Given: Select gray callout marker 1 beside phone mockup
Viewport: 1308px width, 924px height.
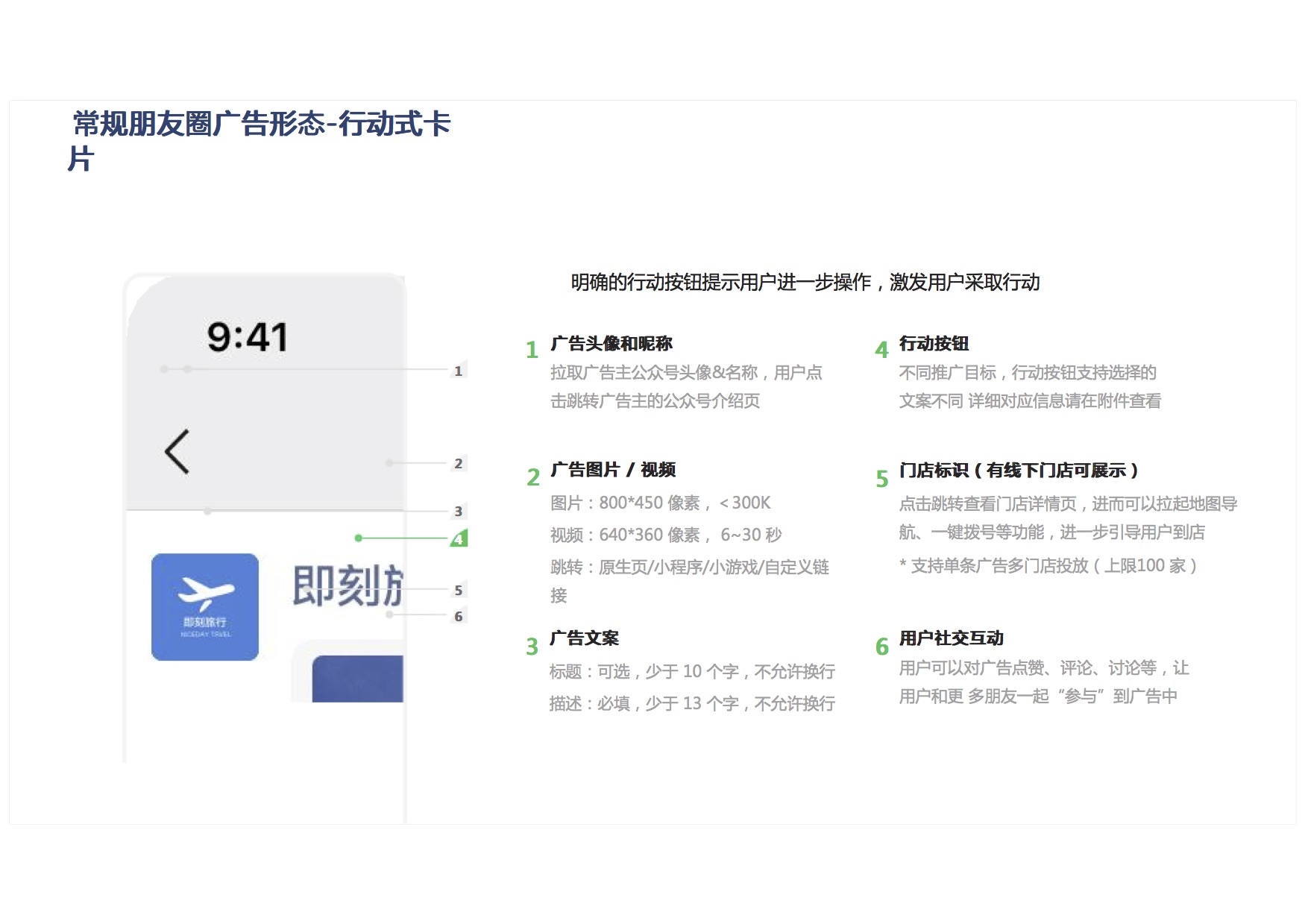Looking at the screenshot, I should click(x=458, y=371).
